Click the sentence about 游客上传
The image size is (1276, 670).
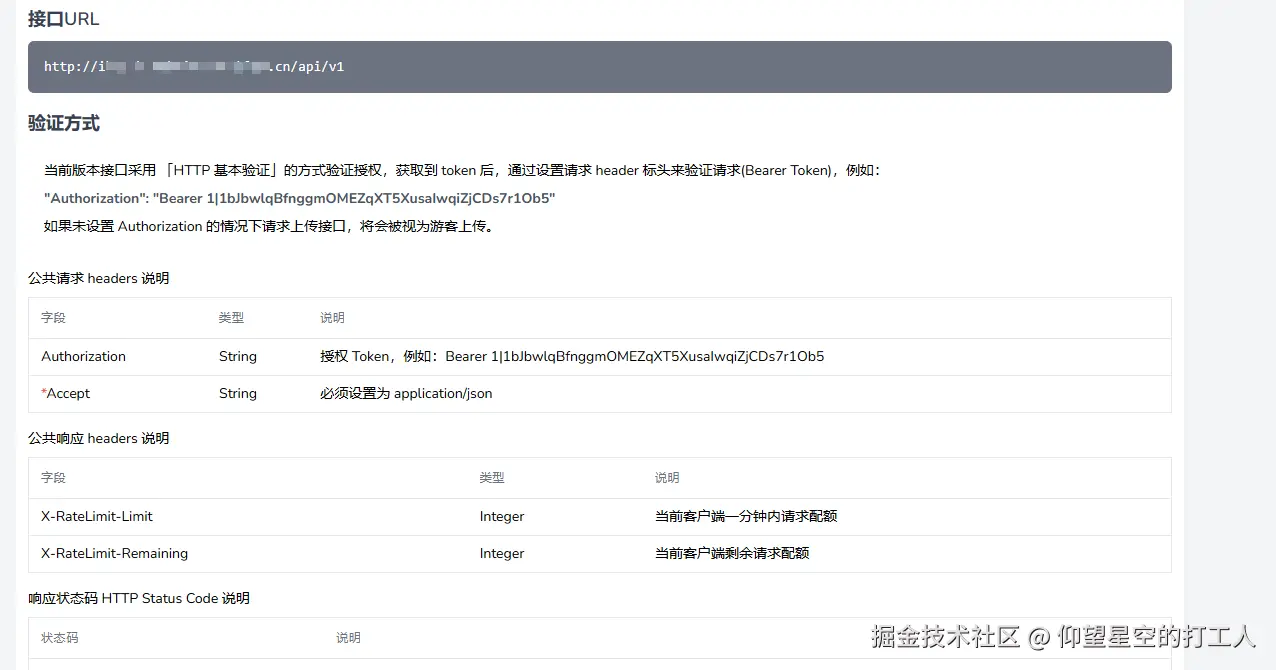point(269,226)
